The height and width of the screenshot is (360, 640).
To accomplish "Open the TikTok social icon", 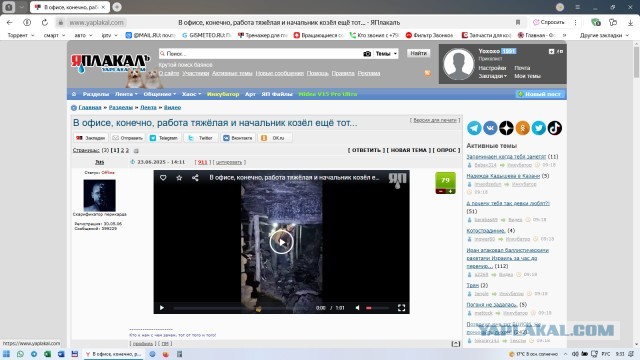I will [555, 128].
